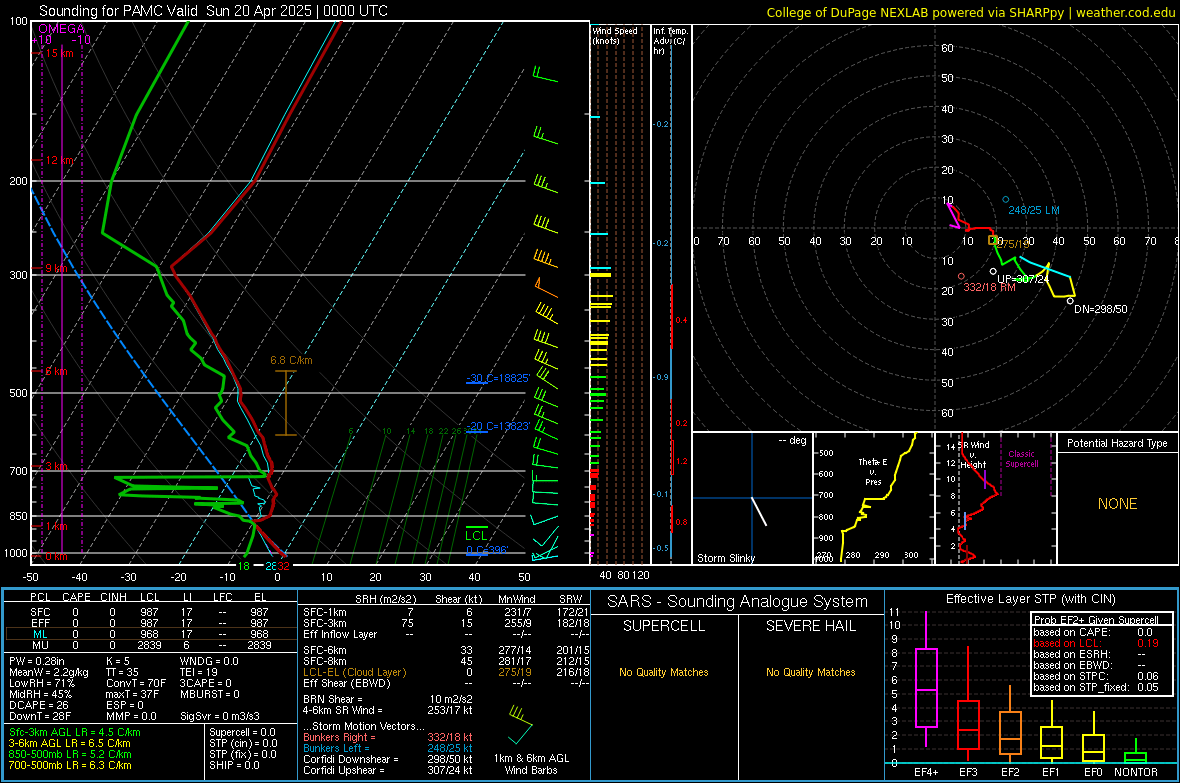This screenshot has height=783, width=1180.
Task: Click the '6.8 C/km' lapse rate label
Action: click(291, 361)
